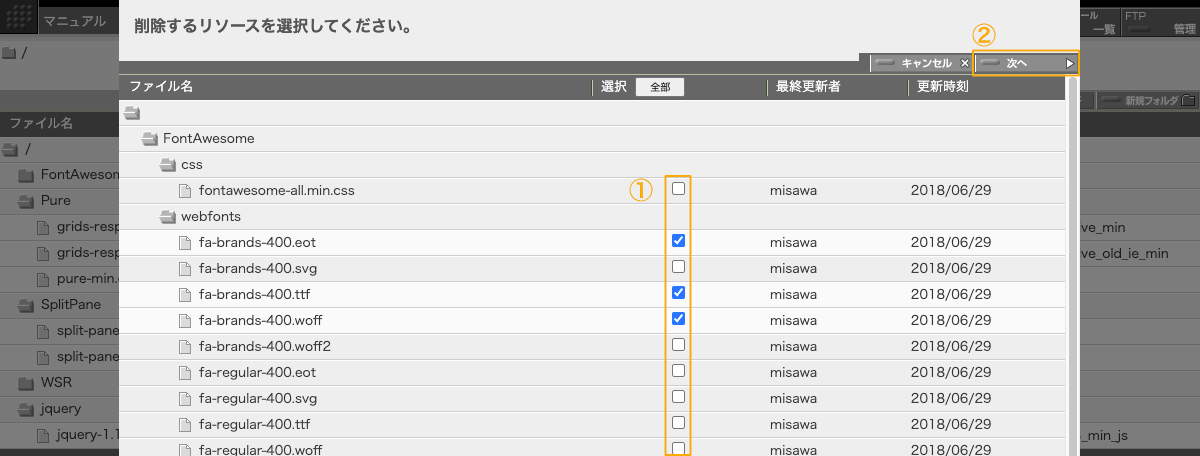Click the fontawesome-all.min.css file icon
This screenshot has width=1200, height=456.
coord(185,190)
